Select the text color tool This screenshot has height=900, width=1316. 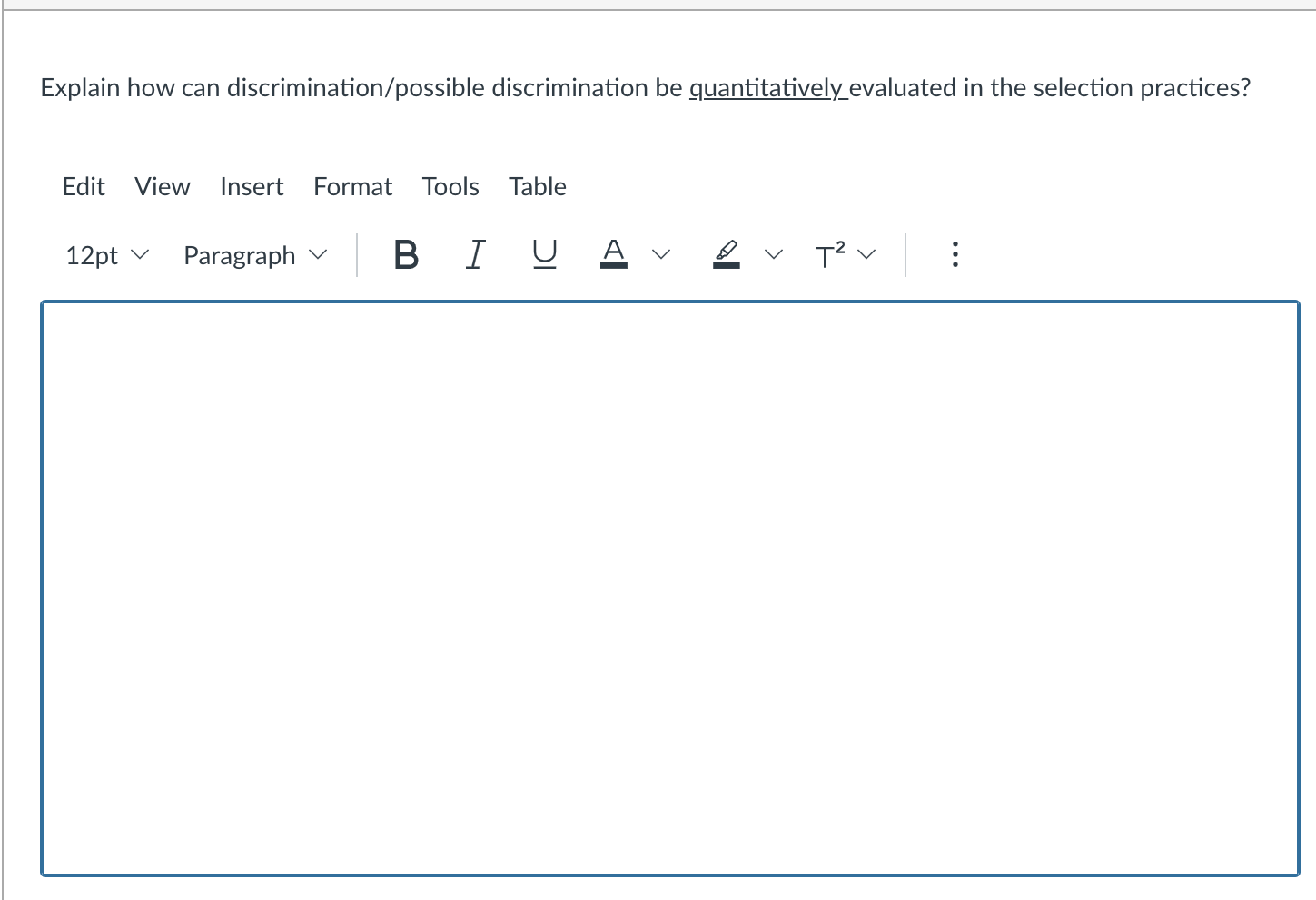click(x=613, y=255)
